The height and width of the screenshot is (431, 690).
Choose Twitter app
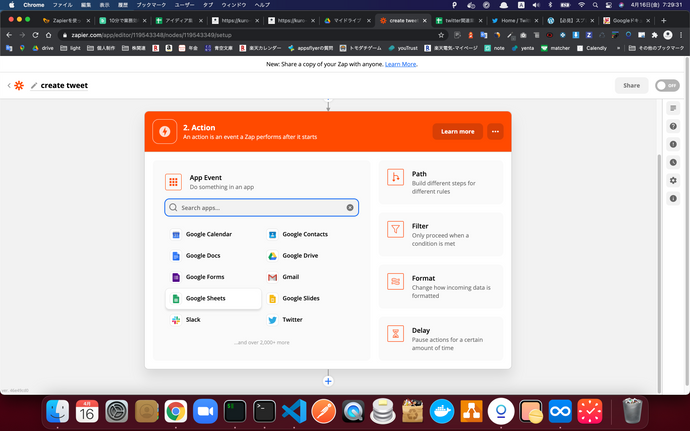pyautogui.click(x=310, y=320)
